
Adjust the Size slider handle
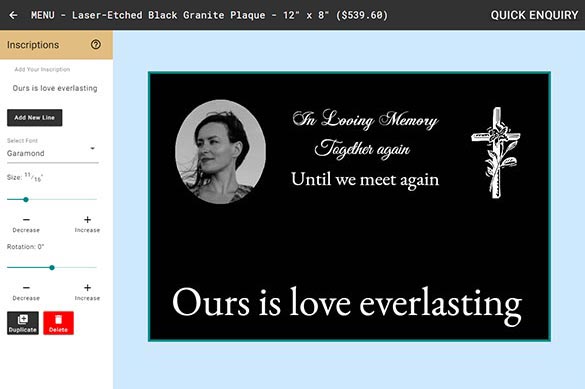tap(26, 200)
